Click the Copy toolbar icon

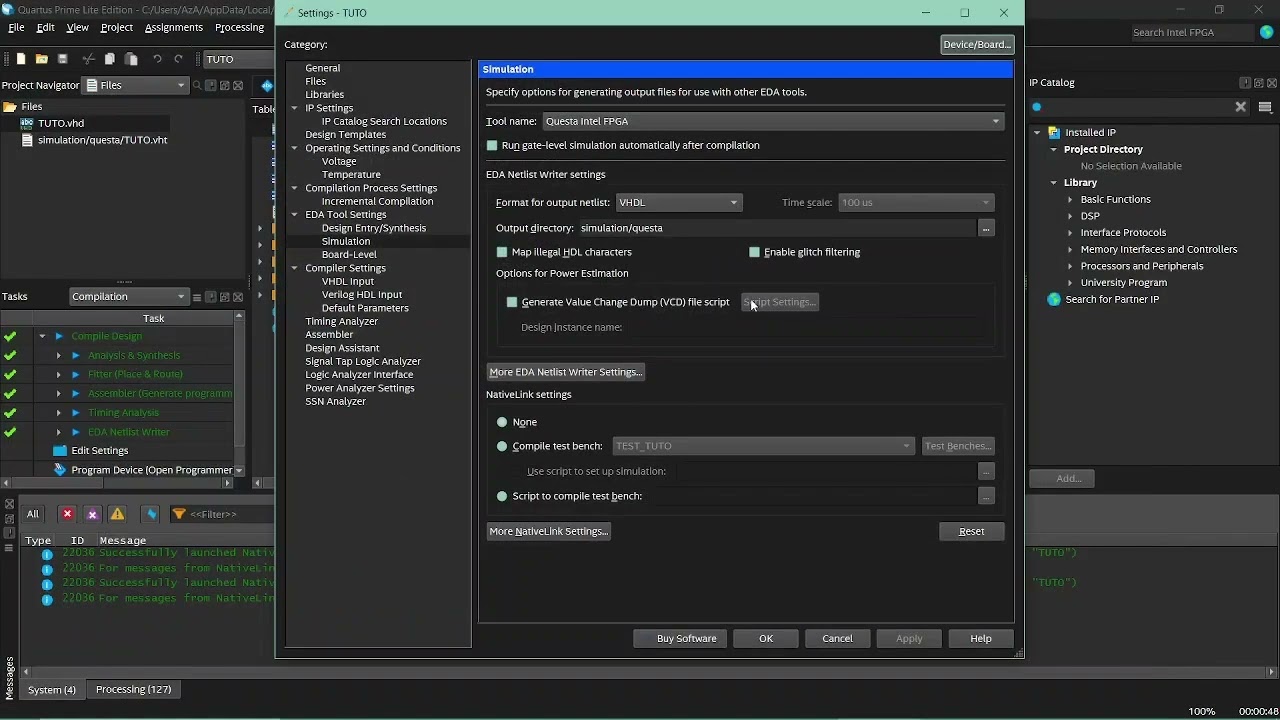[x=110, y=59]
